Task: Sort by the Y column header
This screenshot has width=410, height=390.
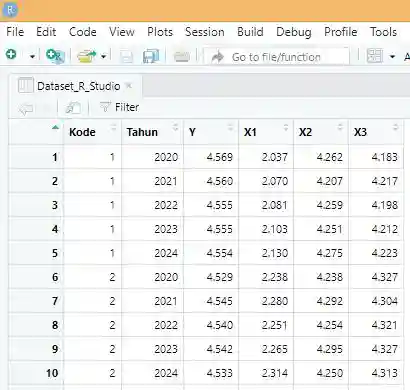Action: pyautogui.click(x=211, y=132)
